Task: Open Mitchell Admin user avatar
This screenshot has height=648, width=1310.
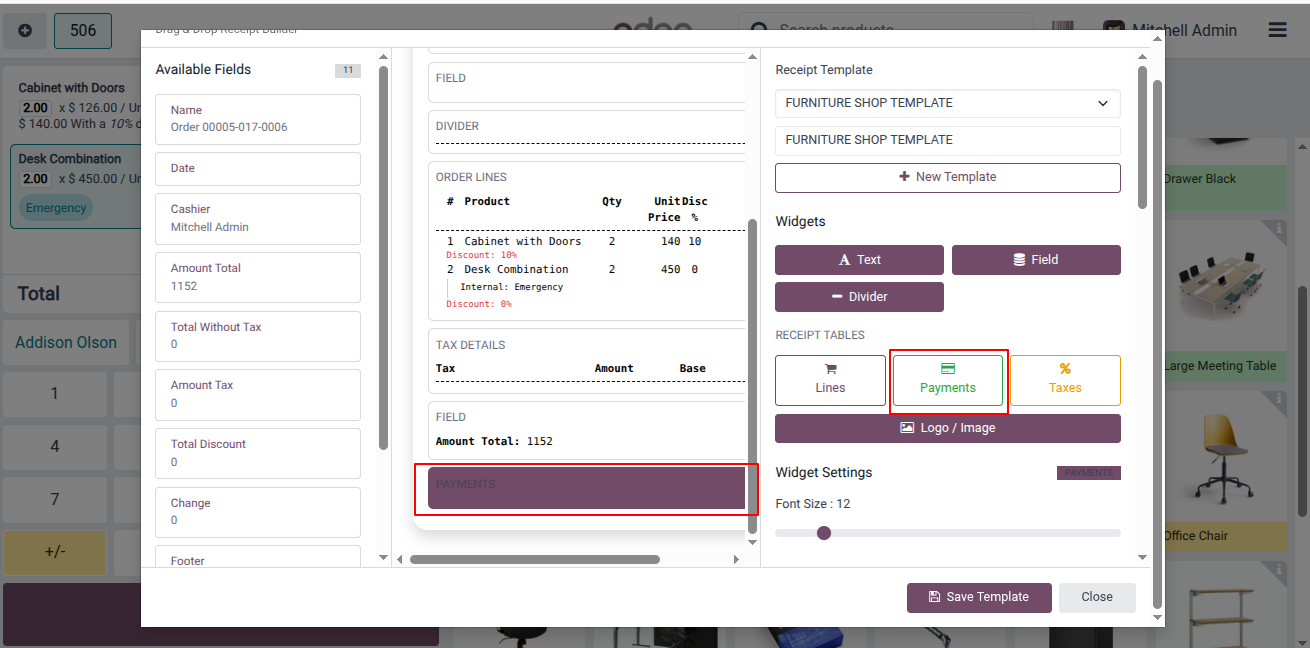Action: pos(1114,31)
